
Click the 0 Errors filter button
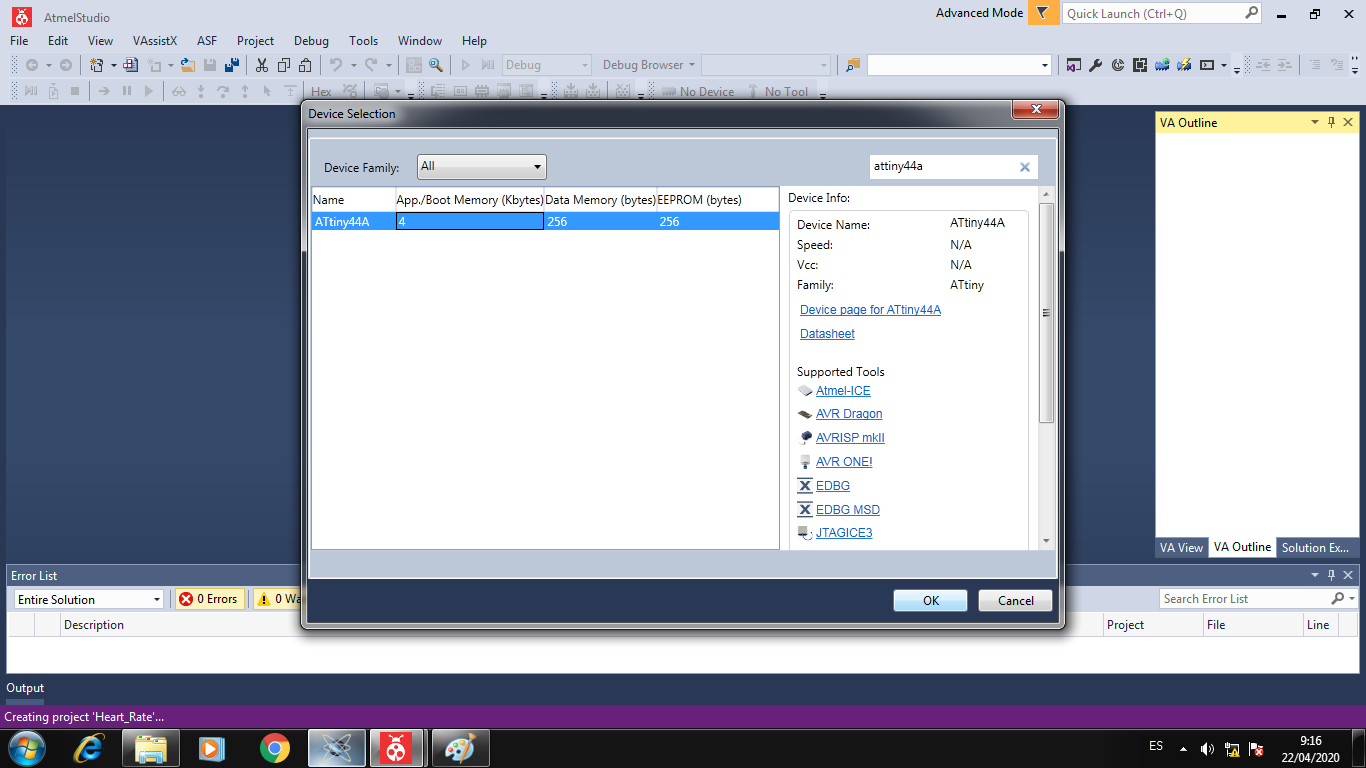click(x=208, y=599)
